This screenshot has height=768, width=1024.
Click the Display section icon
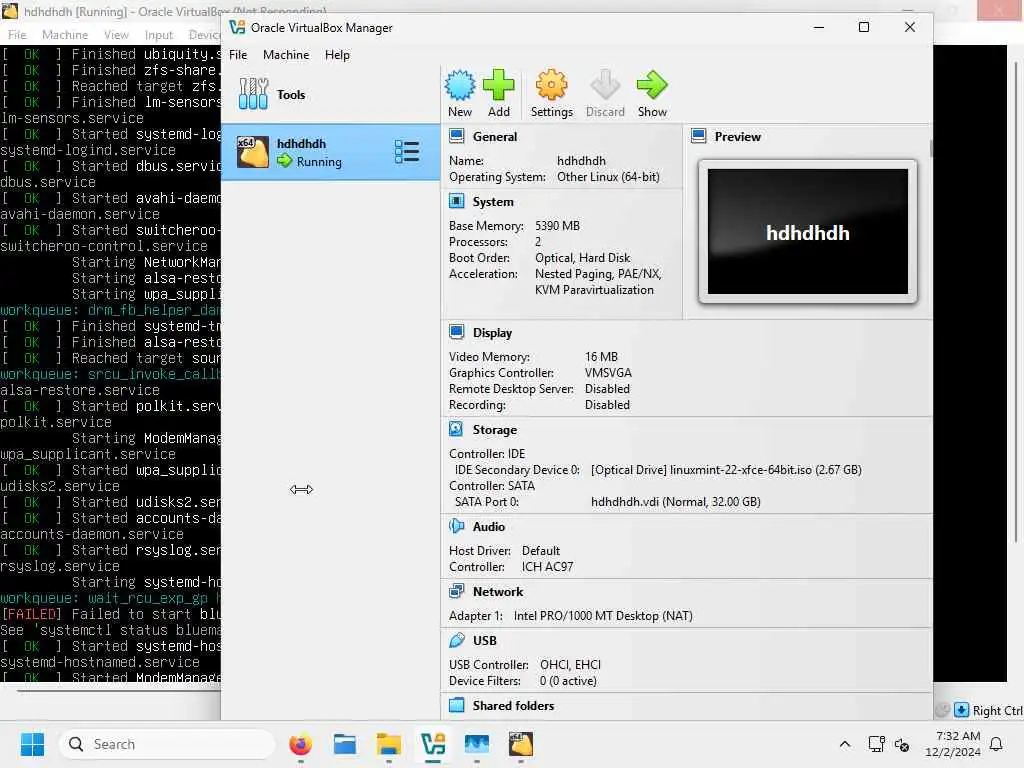click(x=456, y=332)
